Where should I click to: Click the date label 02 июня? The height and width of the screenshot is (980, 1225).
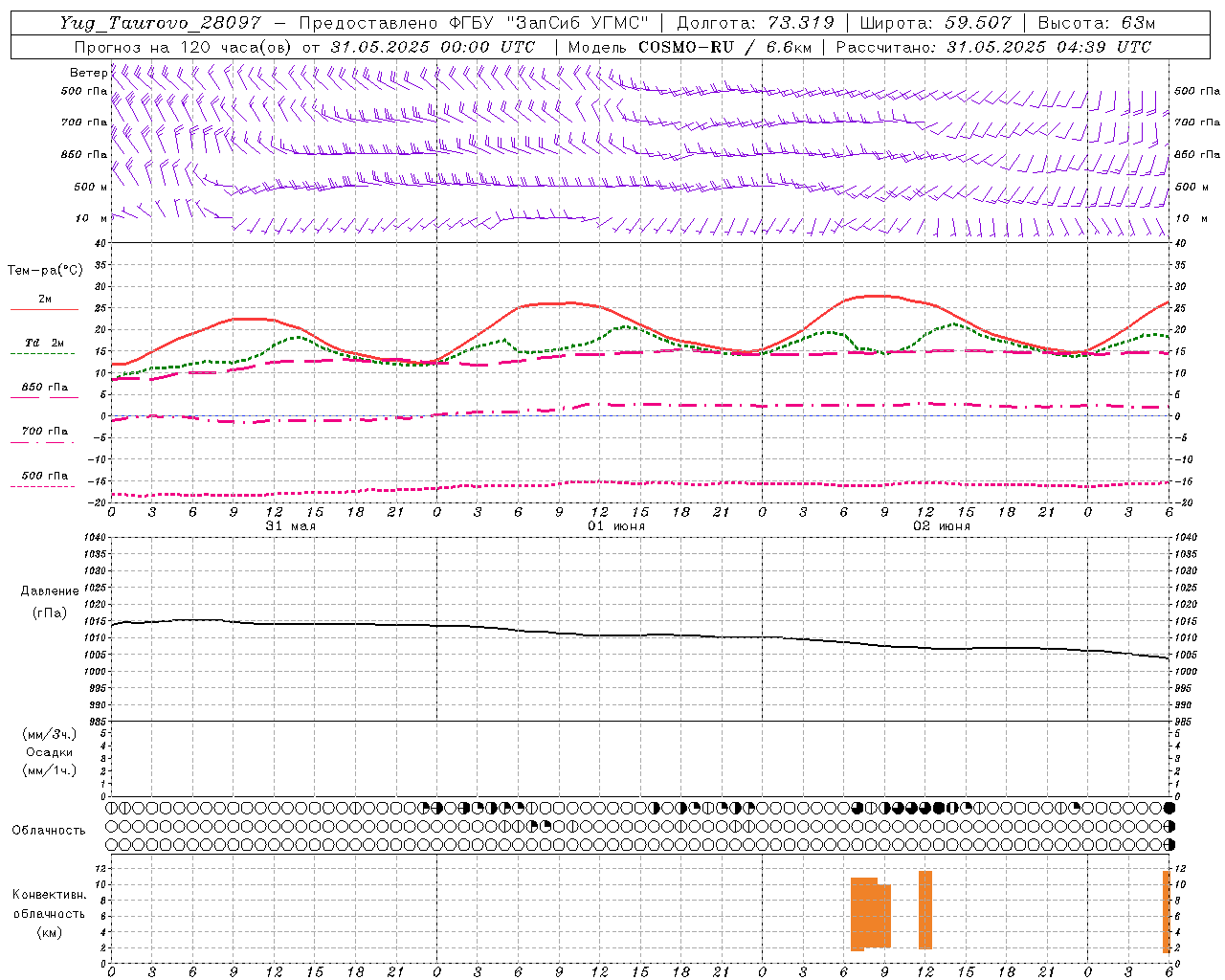point(941,526)
